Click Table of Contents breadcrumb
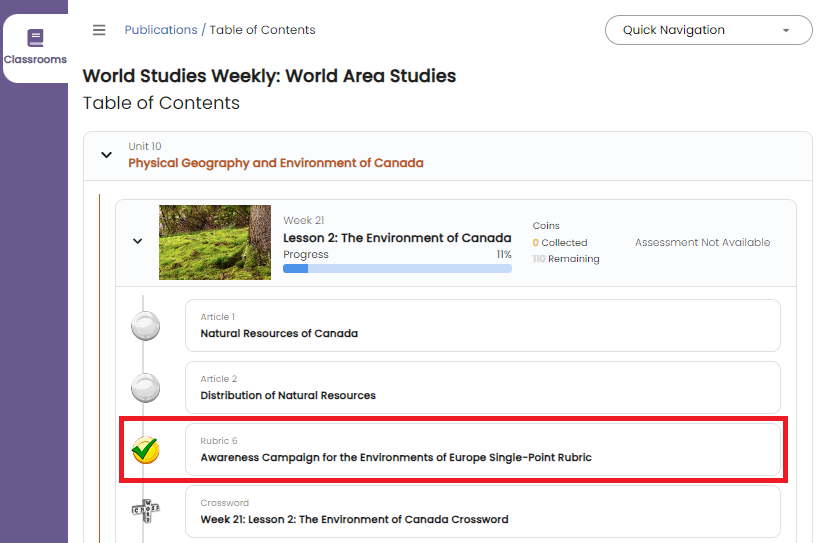 click(262, 30)
